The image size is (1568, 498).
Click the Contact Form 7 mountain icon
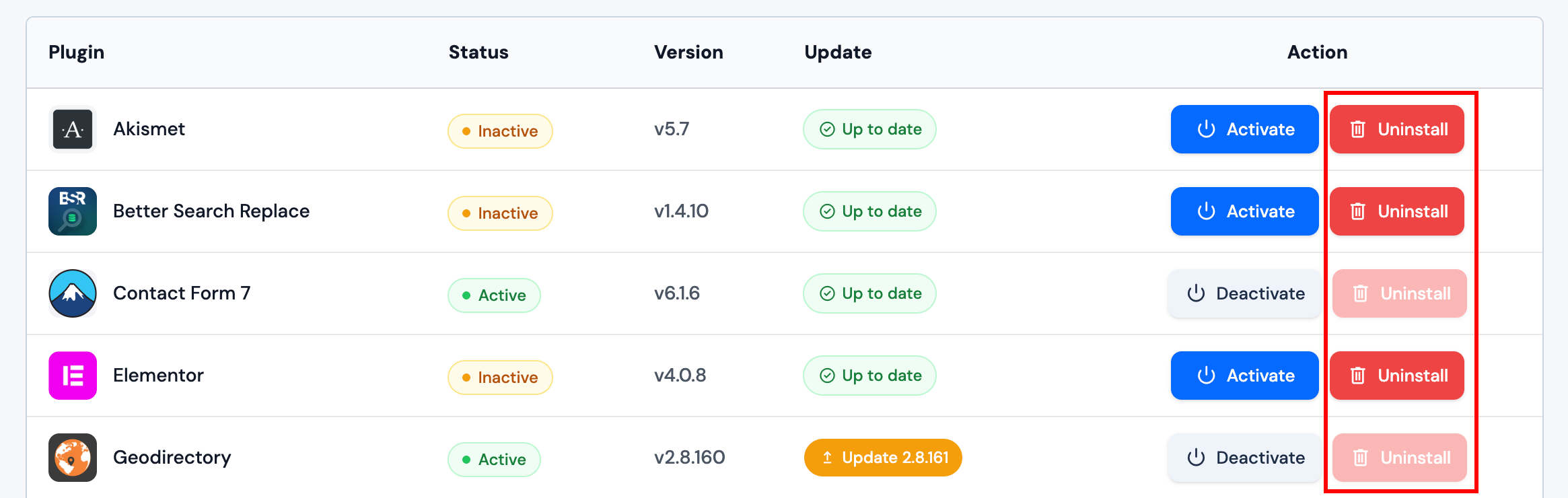pos(73,293)
